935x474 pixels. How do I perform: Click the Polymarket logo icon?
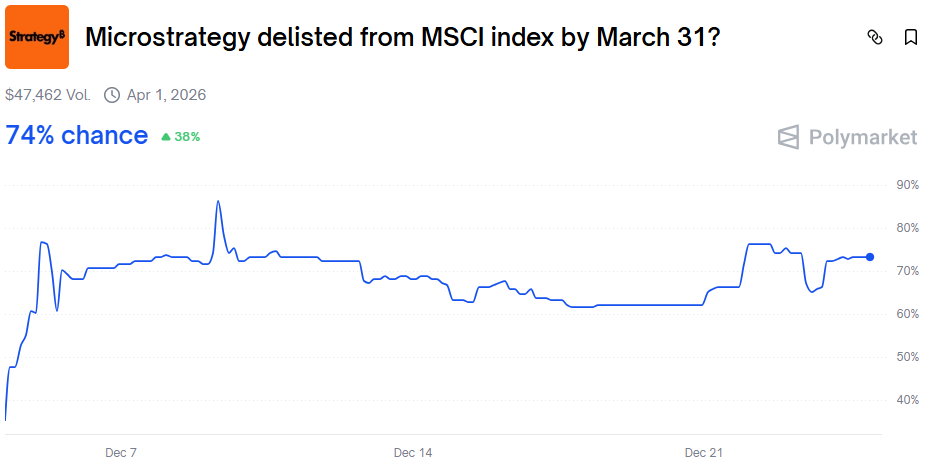click(x=789, y=137)
